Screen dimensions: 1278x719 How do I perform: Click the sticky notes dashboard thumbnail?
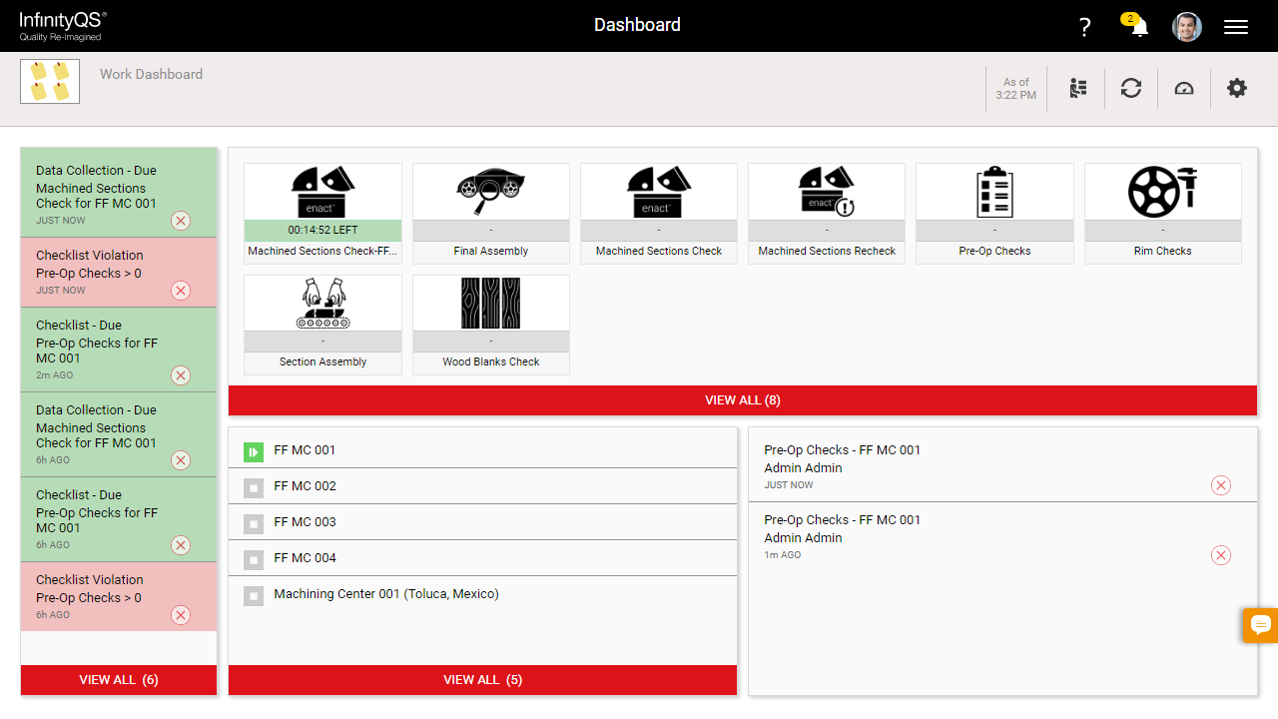50,81
